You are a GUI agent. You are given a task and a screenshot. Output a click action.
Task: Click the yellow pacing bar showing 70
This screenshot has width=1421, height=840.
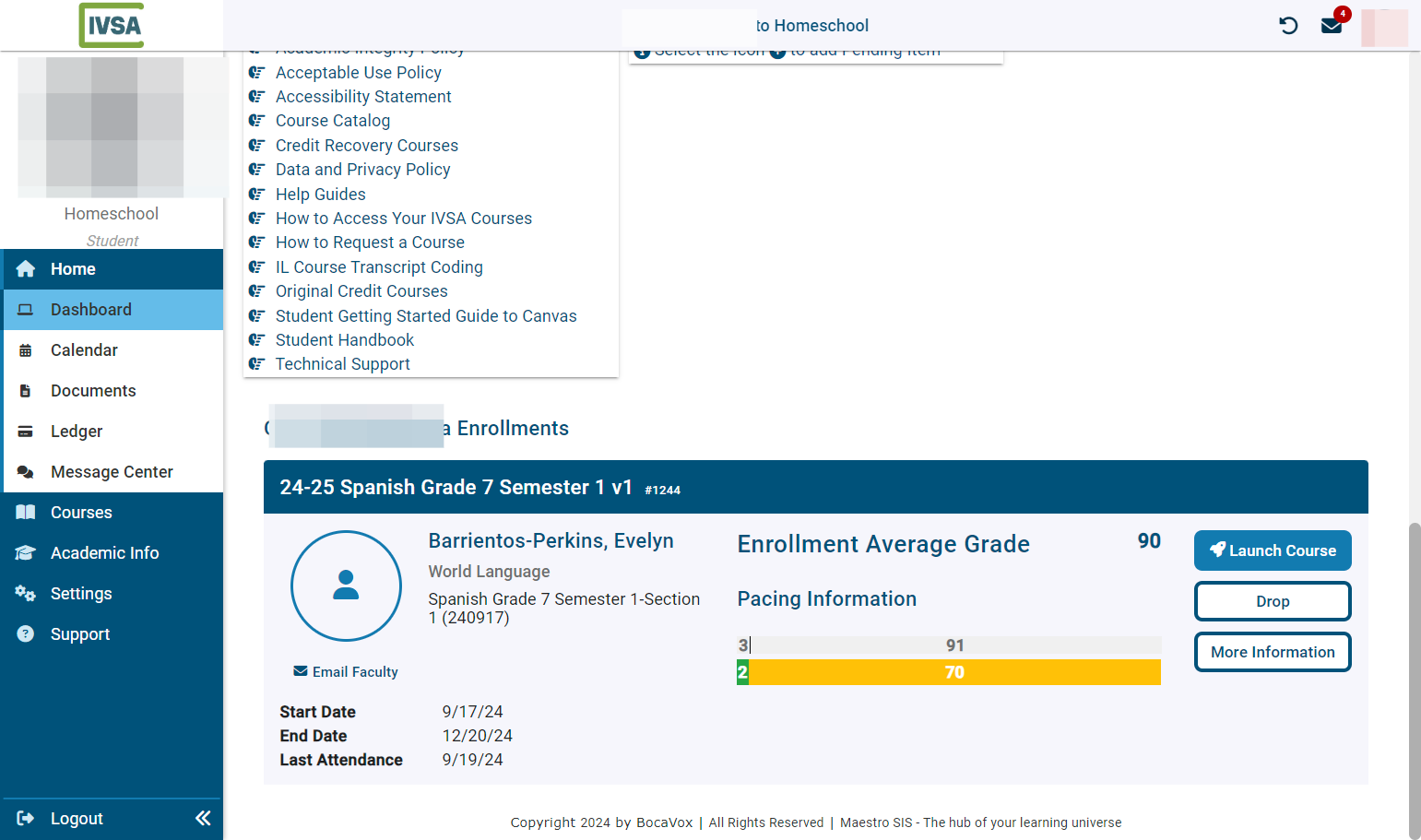point(954,672)
